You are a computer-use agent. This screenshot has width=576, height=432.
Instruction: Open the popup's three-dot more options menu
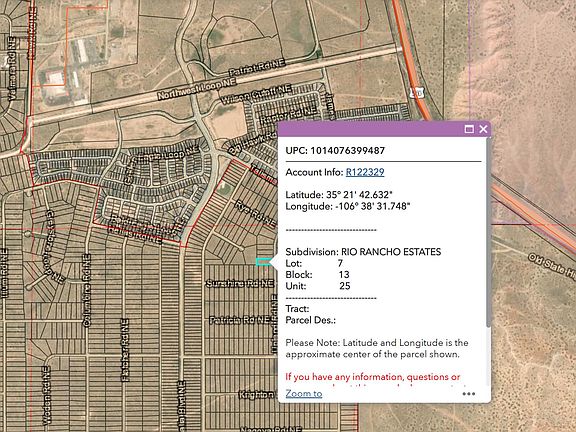[469, 394]
